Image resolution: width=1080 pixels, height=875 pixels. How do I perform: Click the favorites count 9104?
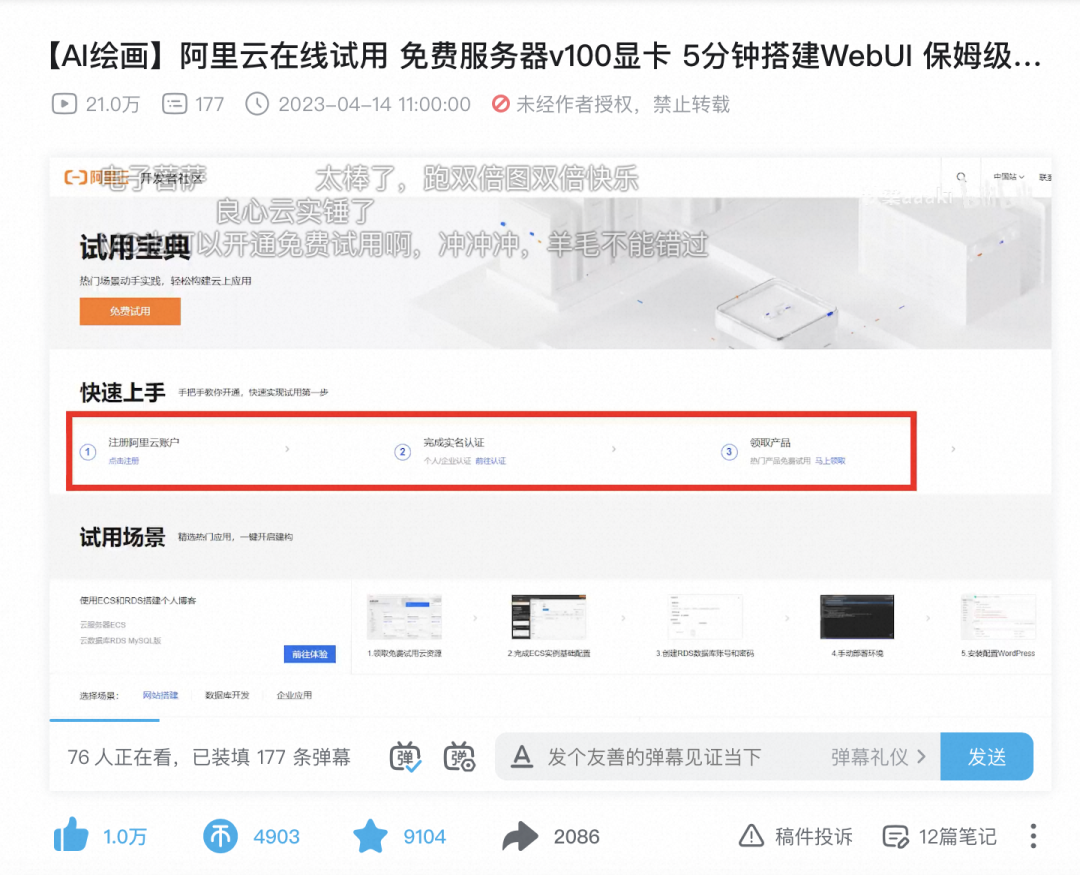coord(424,837)
